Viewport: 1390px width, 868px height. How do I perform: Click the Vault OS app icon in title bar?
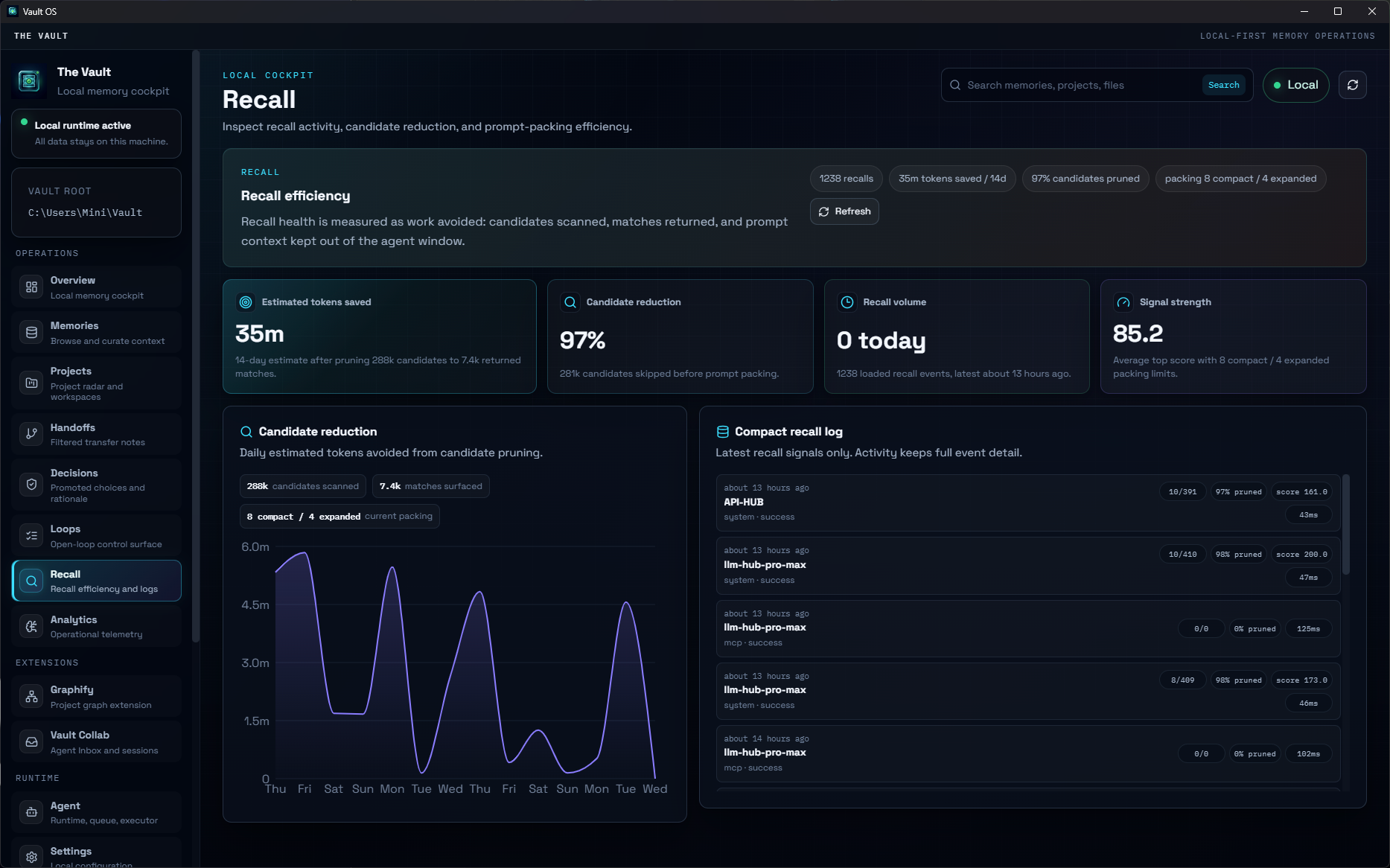[12, 11]
